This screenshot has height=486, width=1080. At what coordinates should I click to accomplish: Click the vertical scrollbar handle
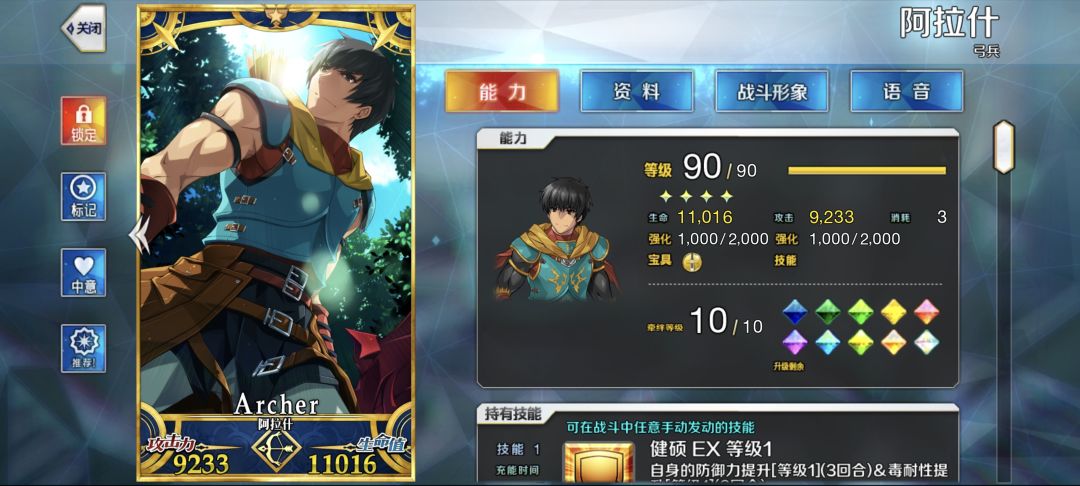(x=1004, y=147)
